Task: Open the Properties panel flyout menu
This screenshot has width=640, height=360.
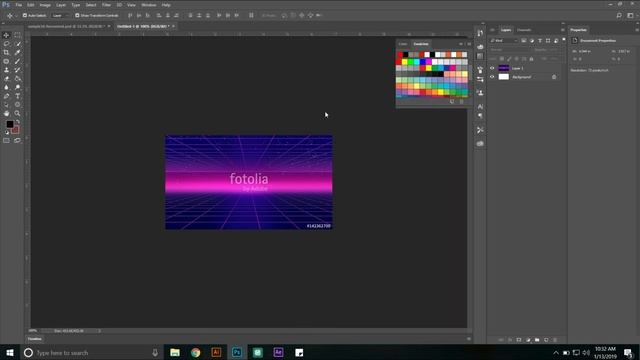Action: (636, 30)
